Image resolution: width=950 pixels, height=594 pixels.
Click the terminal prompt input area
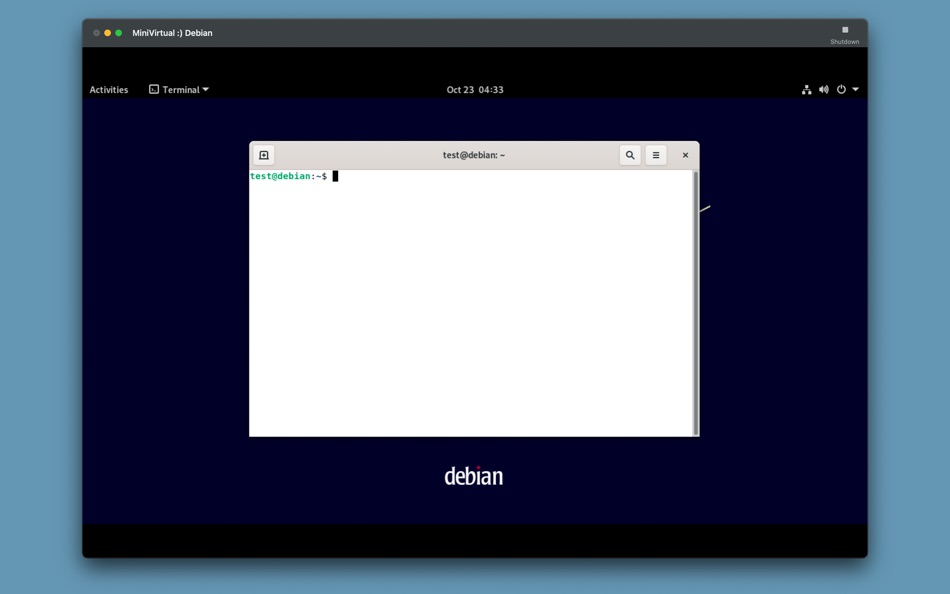point(471,303)
